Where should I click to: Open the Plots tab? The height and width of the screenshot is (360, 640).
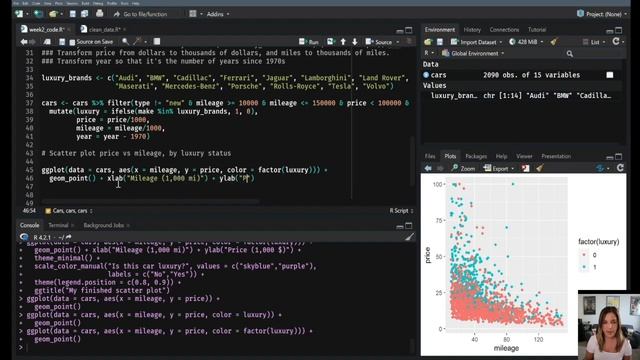pyautogui.click(x=450, y=156)
